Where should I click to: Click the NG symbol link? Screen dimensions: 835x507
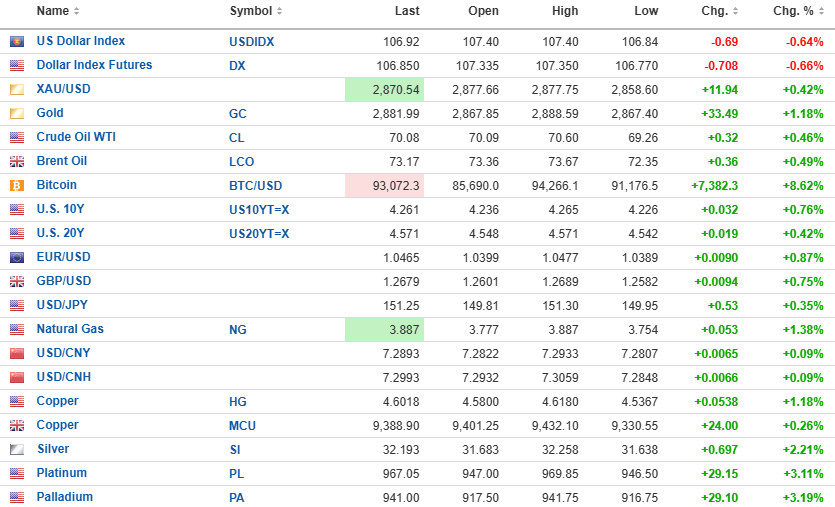238,330
